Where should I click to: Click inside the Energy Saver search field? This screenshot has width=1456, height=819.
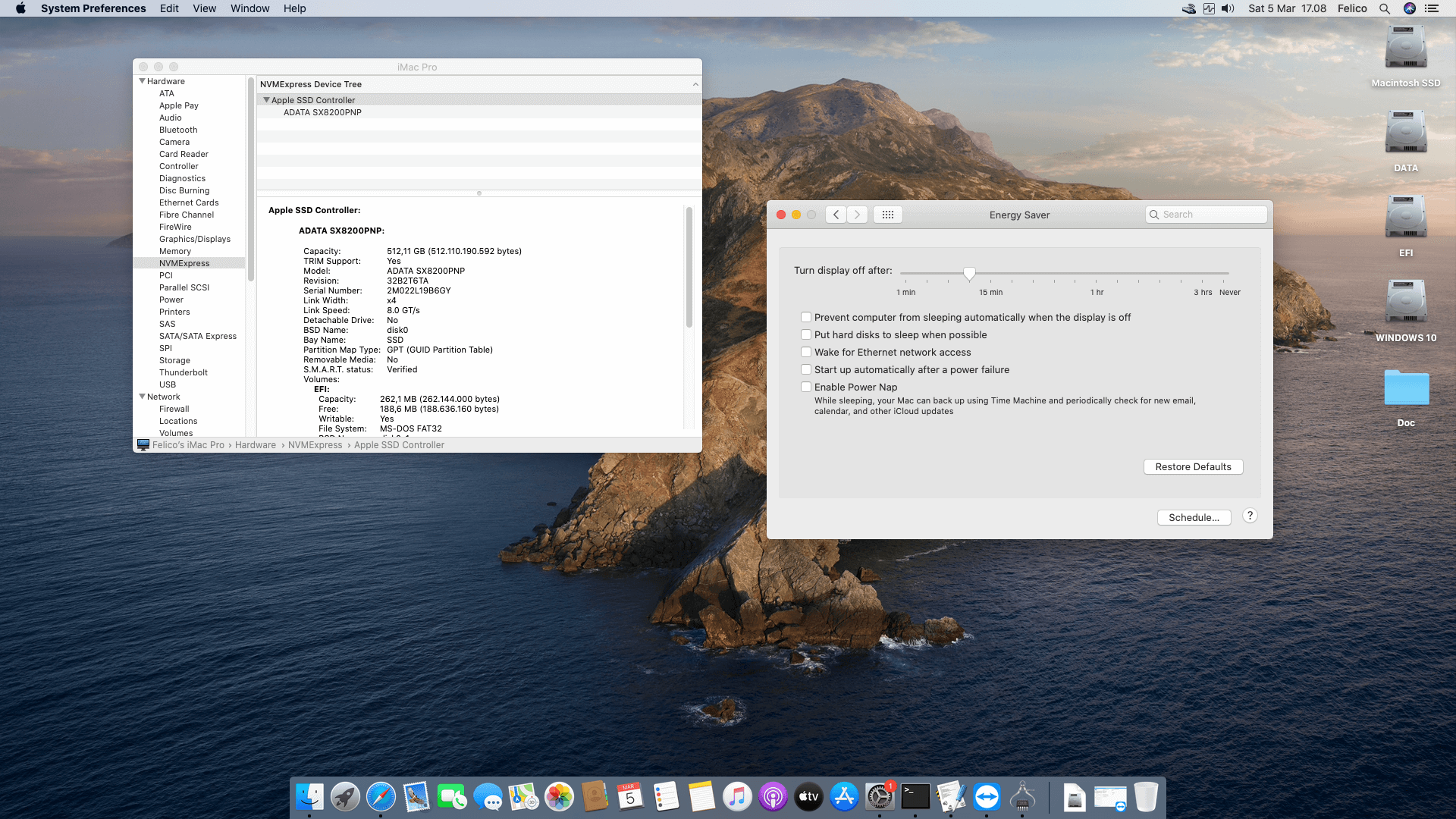[1206, 215]
